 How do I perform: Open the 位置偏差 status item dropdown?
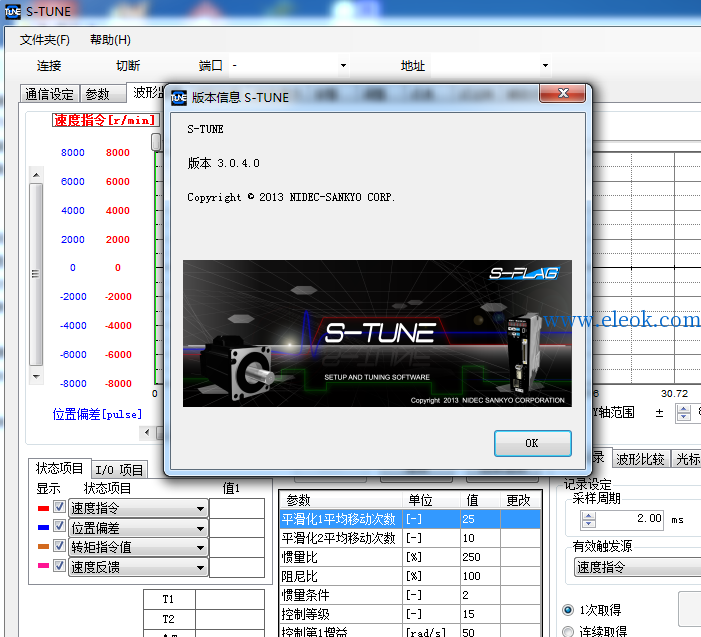(138, 528)
